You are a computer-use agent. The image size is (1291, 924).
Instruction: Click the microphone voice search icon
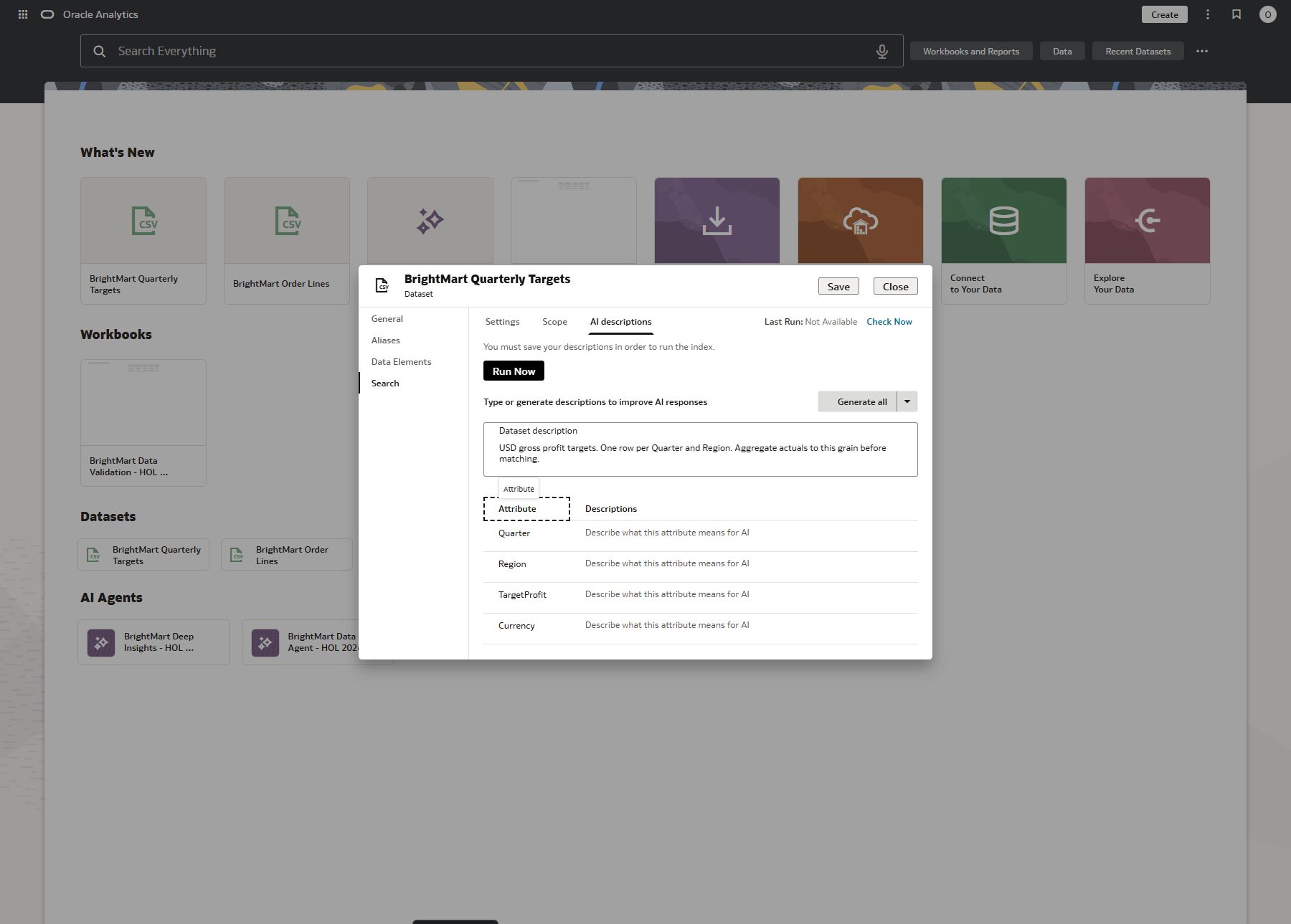coord(882,51)
